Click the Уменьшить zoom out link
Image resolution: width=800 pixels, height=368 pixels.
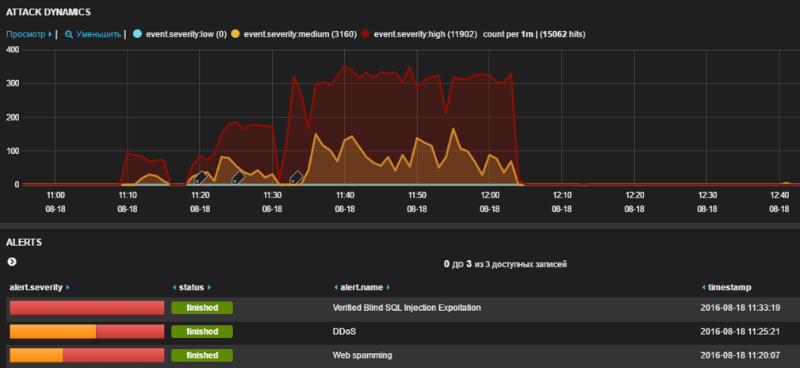[x=98, y=34]
